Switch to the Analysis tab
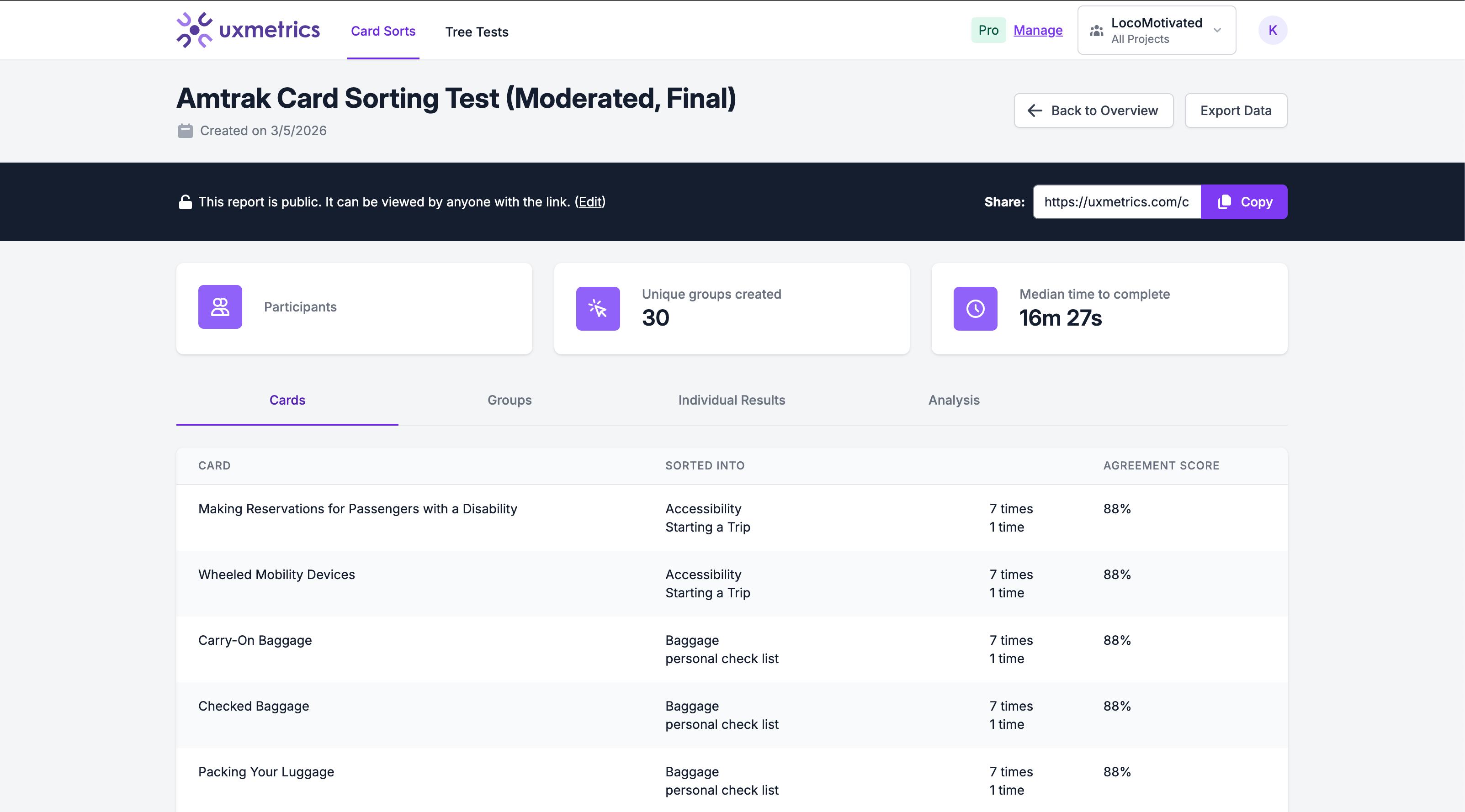Viewport: 1465px width, 812px height. point(954,400)
